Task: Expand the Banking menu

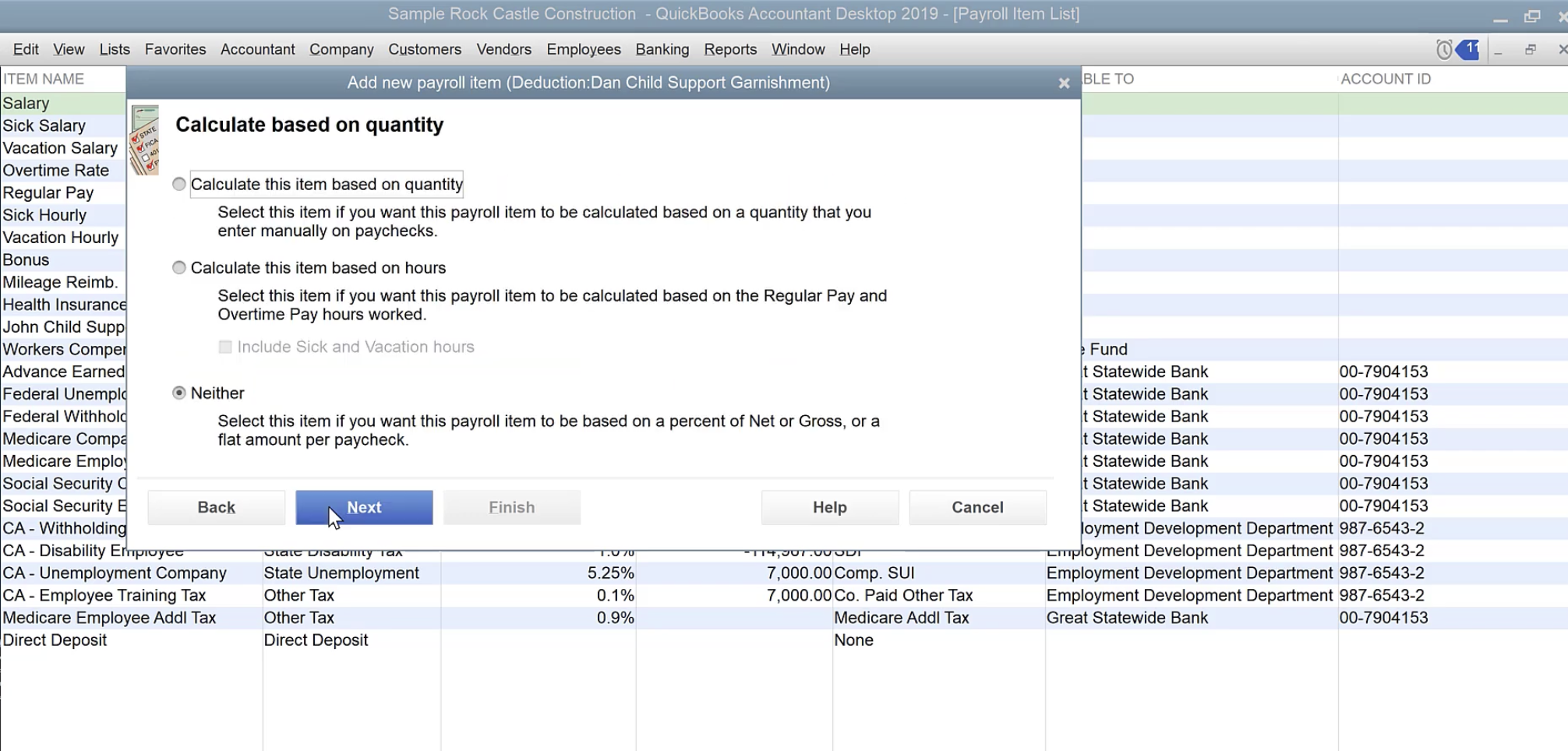Action: coord(662,50)
